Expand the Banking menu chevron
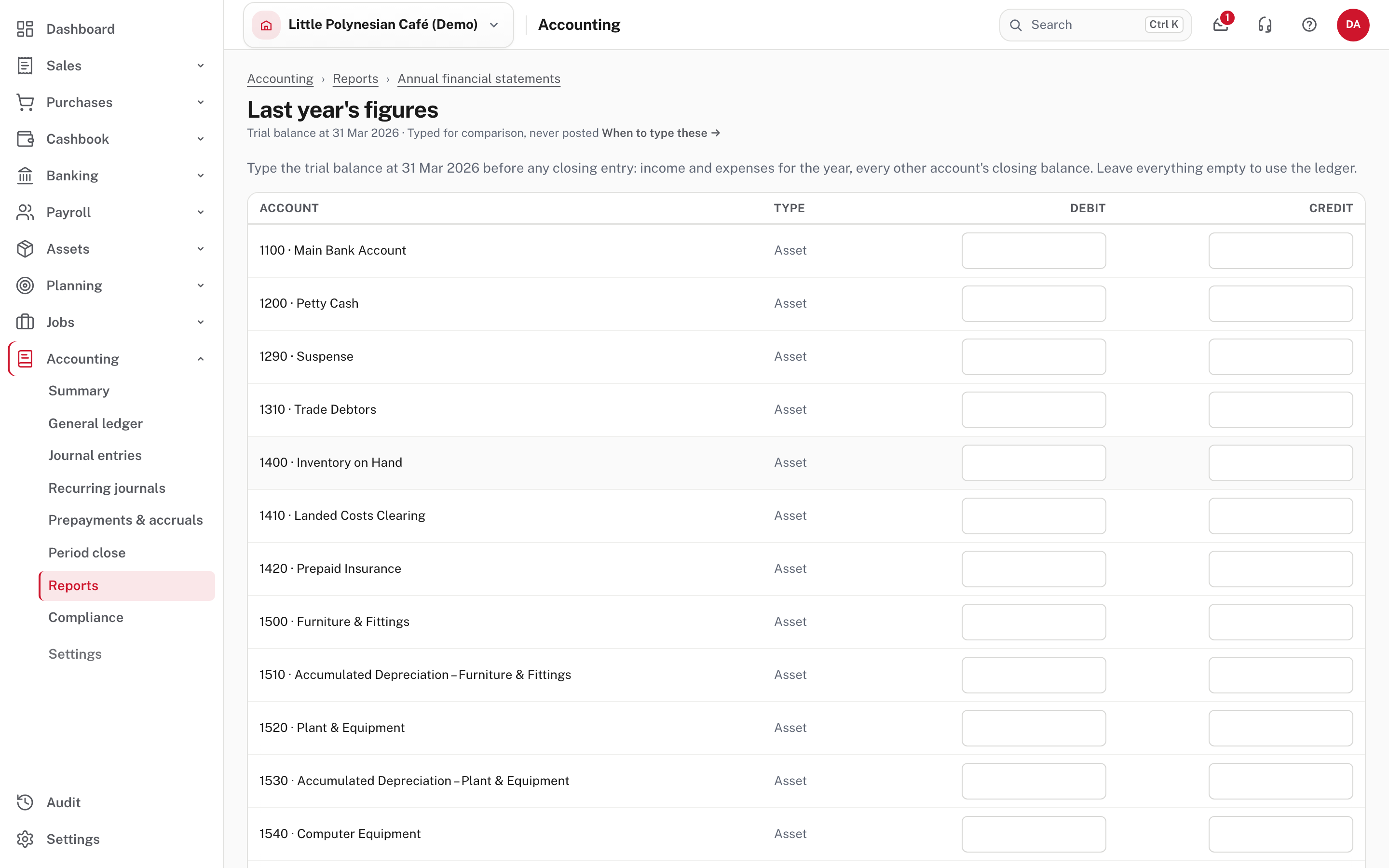The width and height of the screenshot is (1389, 868). coord(200,176)
